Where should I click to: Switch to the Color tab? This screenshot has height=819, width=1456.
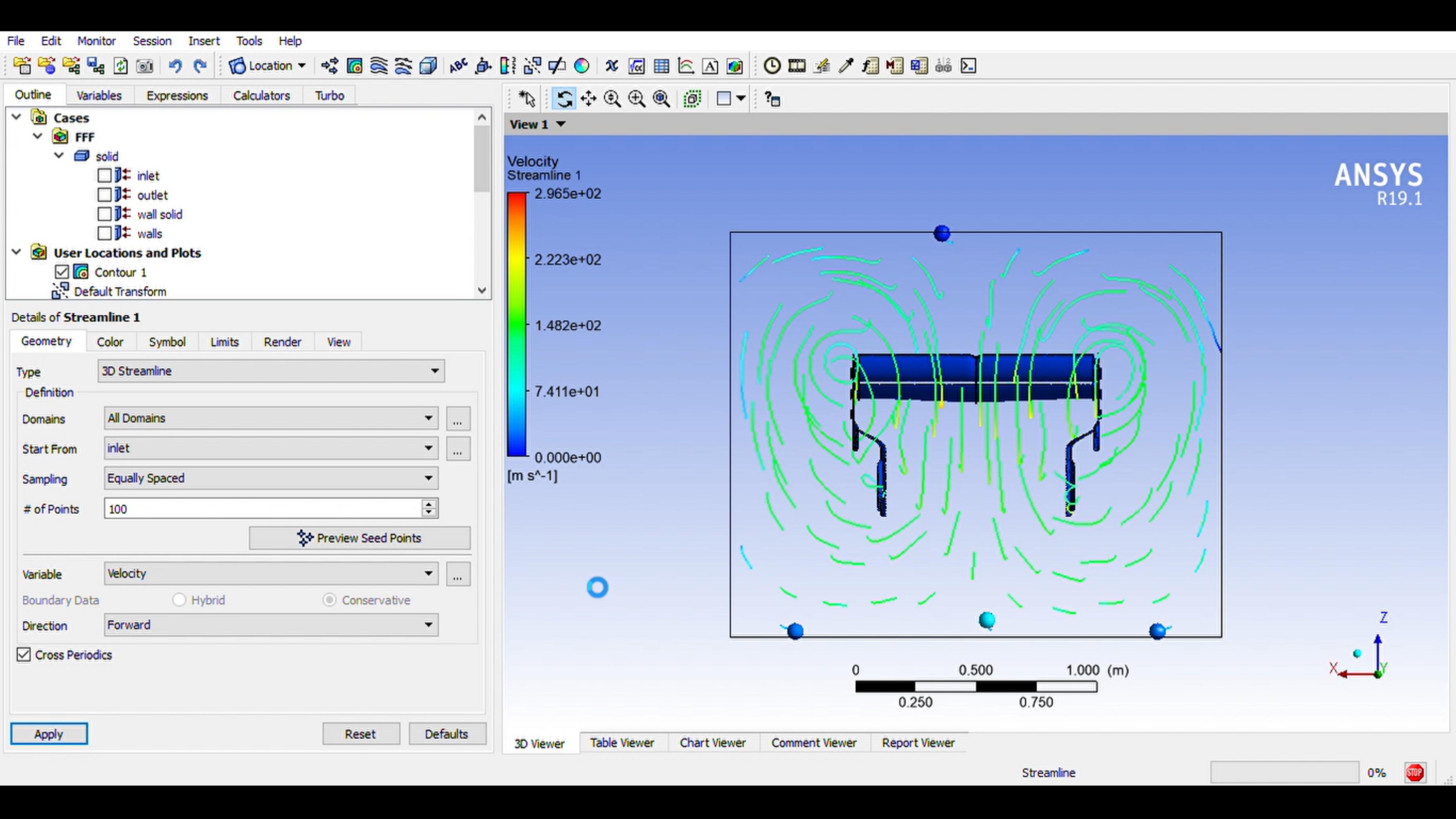pos(110,342)
